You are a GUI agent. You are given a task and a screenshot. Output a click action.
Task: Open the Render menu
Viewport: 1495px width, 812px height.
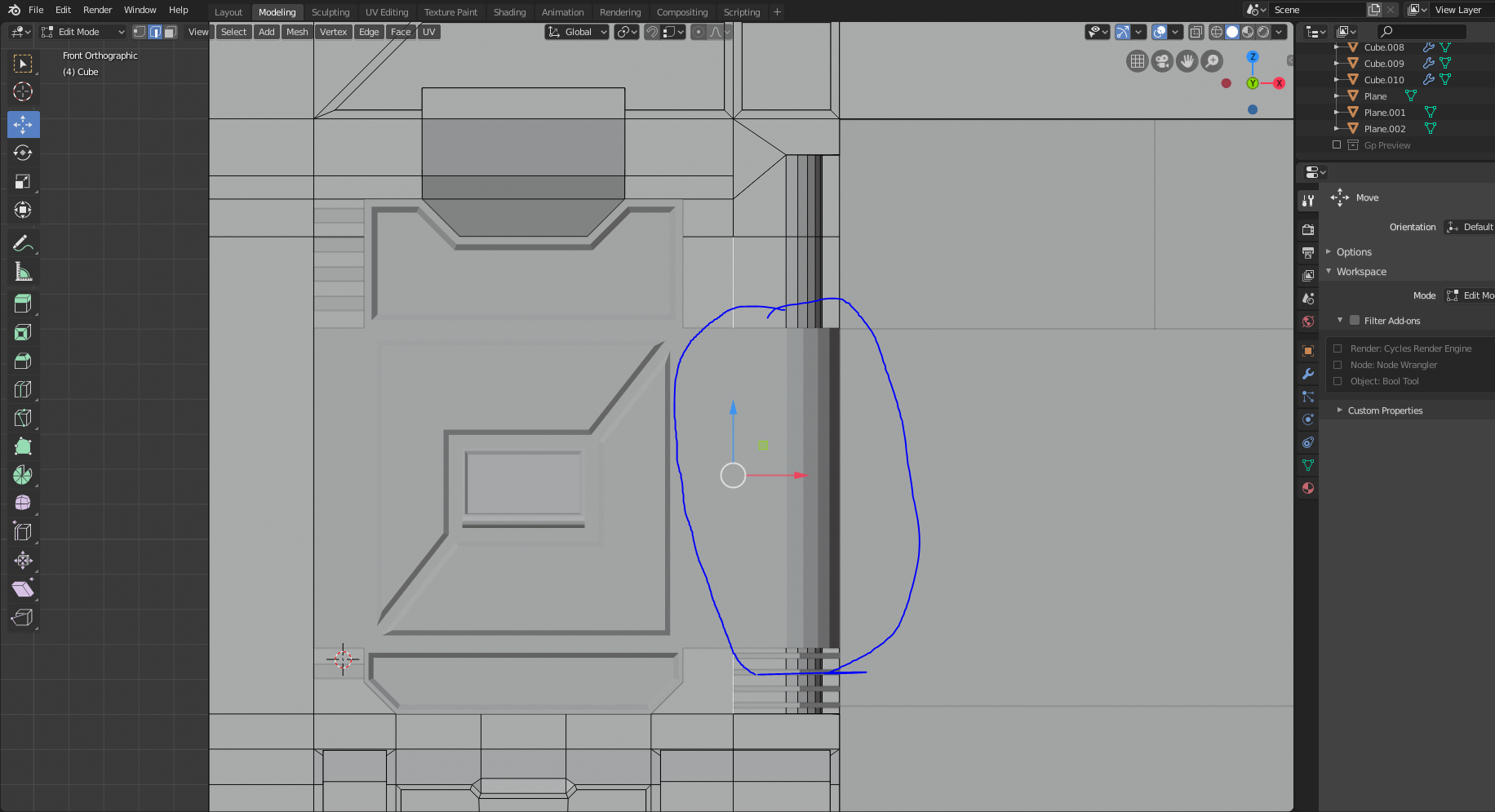coord(97,10)
